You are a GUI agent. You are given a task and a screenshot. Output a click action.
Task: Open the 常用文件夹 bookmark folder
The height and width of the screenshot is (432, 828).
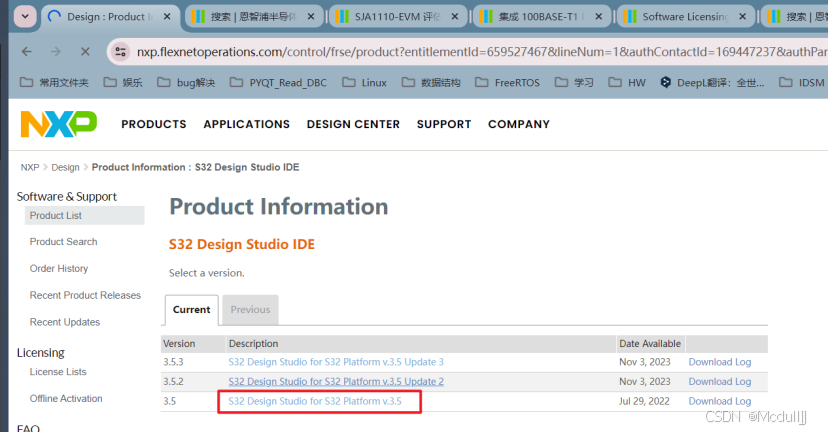pos(54,82)
